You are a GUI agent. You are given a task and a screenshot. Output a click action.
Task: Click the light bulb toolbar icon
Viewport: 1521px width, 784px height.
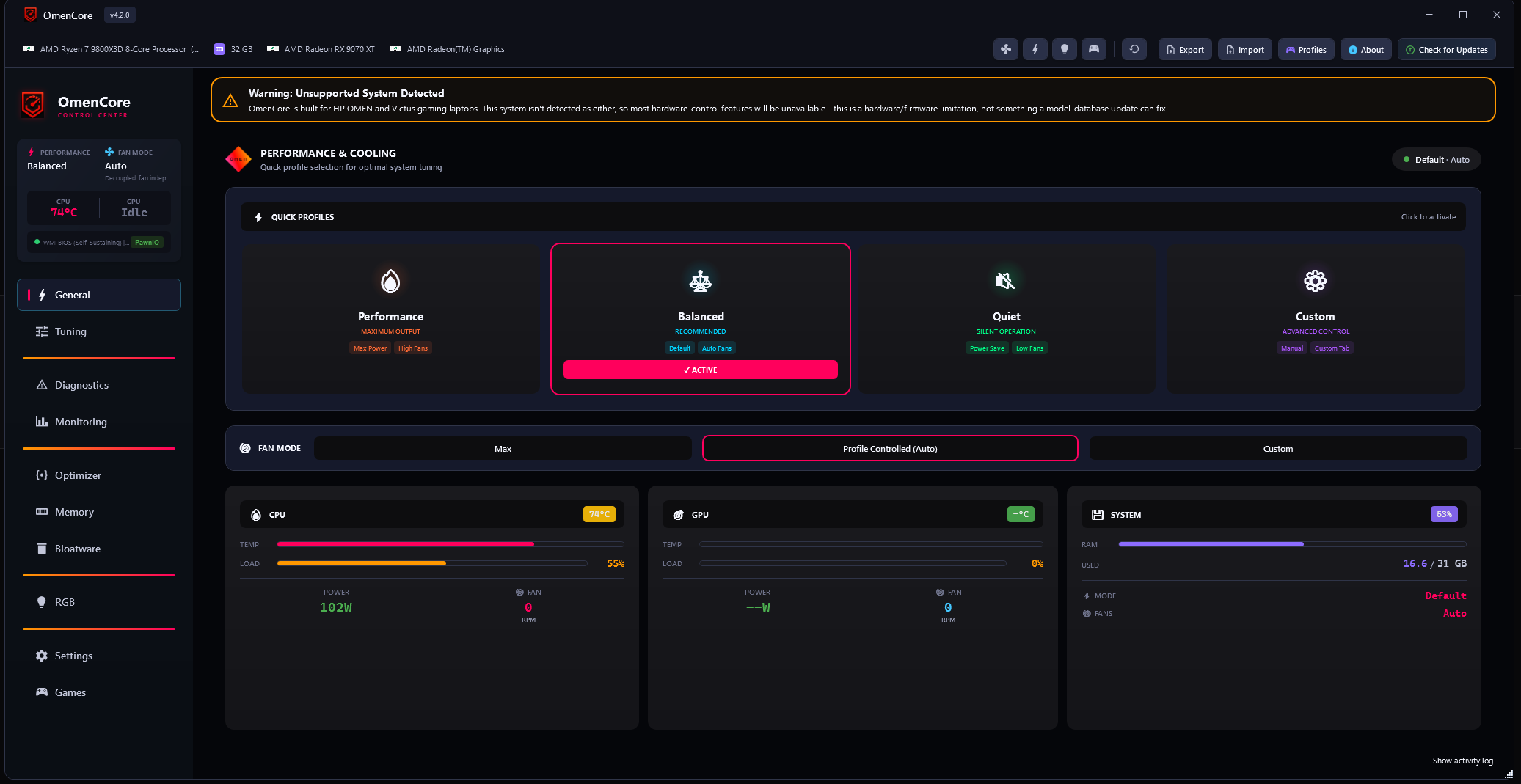click(1064, 49)
